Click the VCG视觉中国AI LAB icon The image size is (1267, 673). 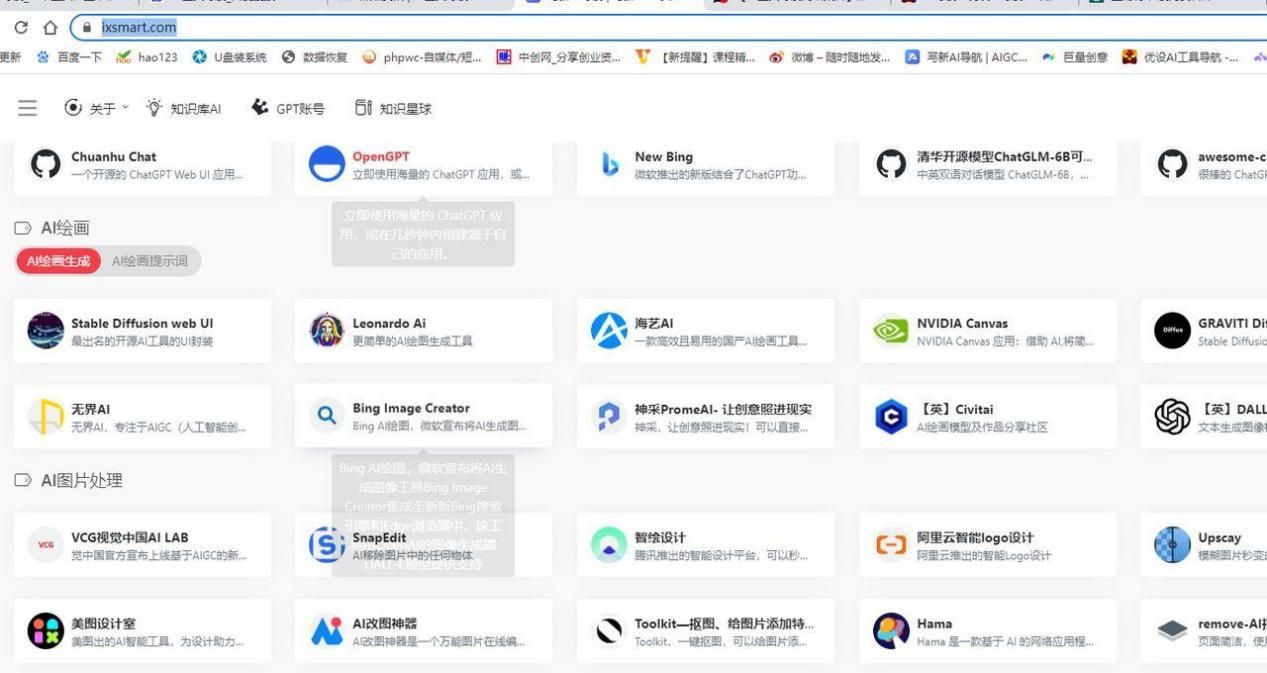pyautogui.click(x=46, y=545)
